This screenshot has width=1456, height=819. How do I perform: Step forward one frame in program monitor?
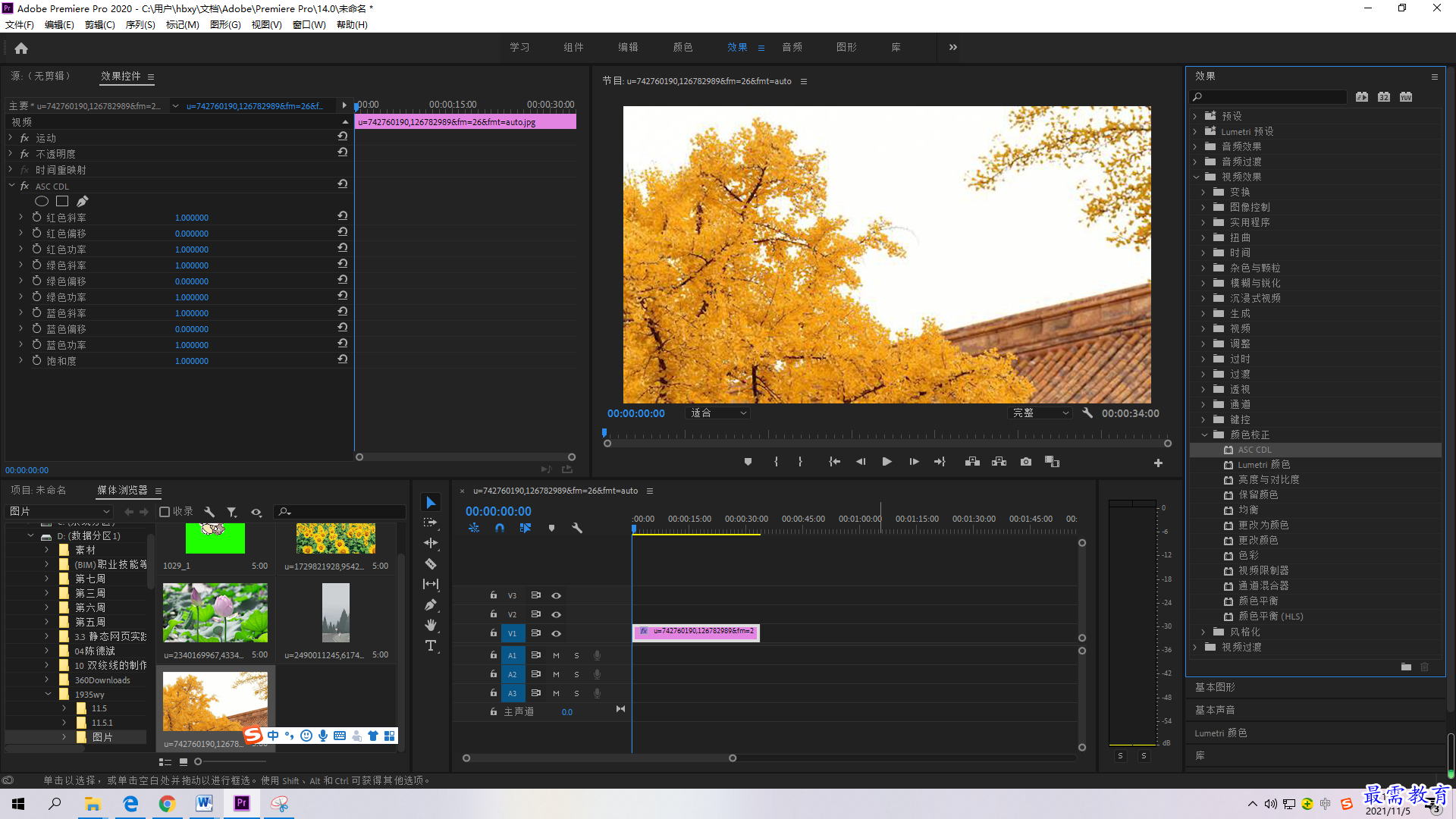click(914, 462)
